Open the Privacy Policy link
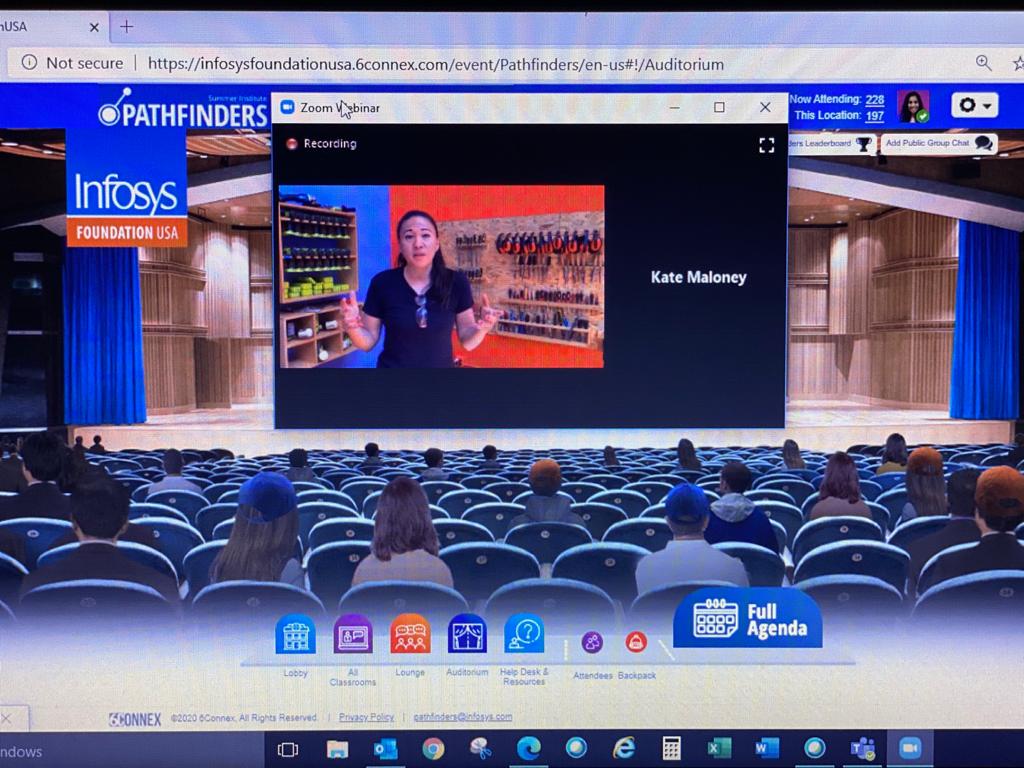1024x768 pixels. click(x=366, y=717)
